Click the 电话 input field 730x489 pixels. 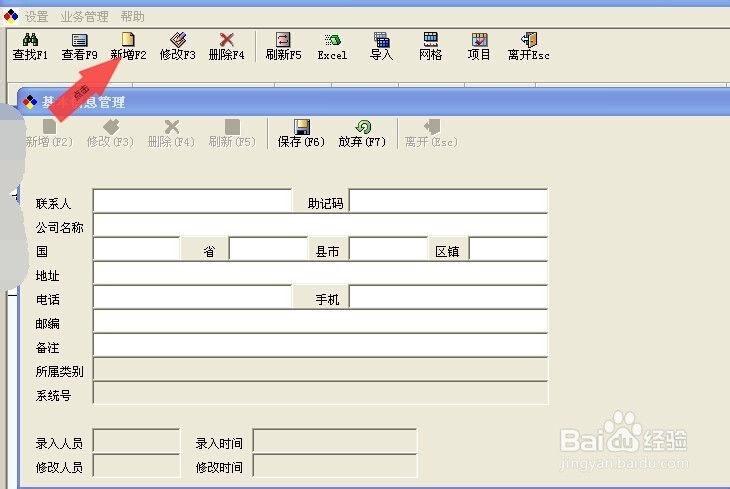click(x=193, y=297)
